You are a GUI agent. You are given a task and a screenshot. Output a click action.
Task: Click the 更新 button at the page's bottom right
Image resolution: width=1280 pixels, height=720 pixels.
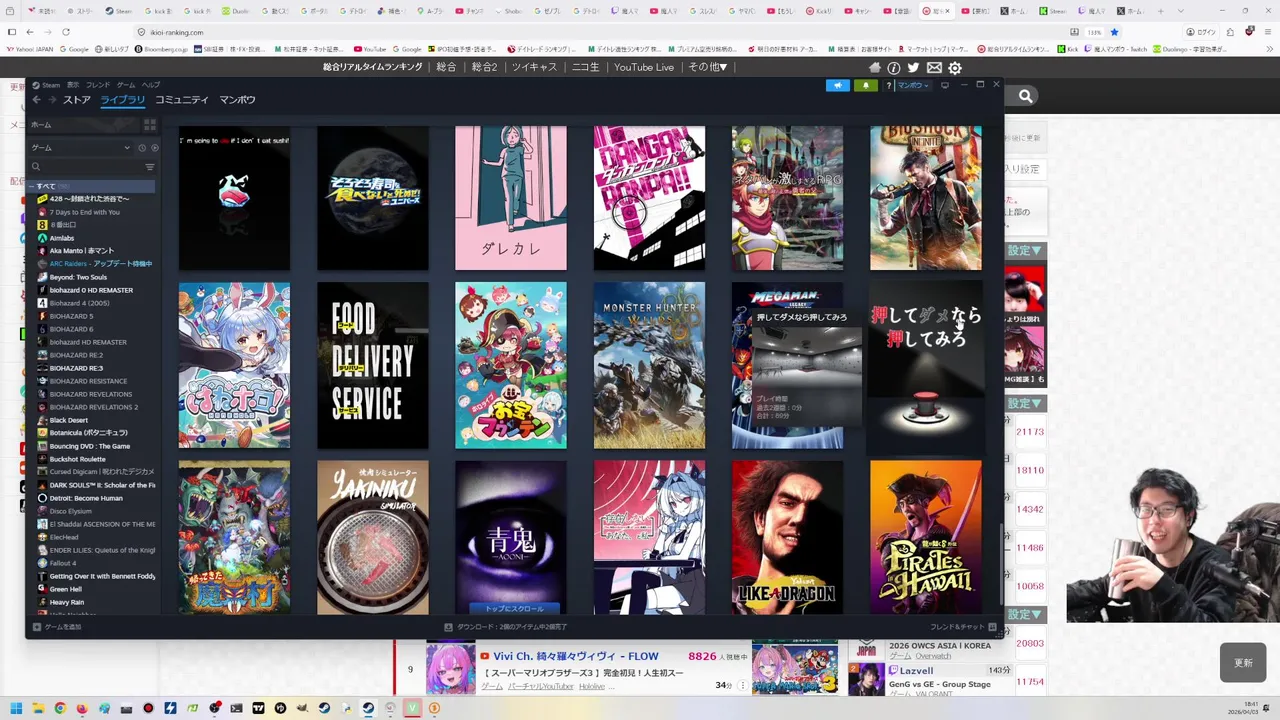click(x=1243, y=663)
